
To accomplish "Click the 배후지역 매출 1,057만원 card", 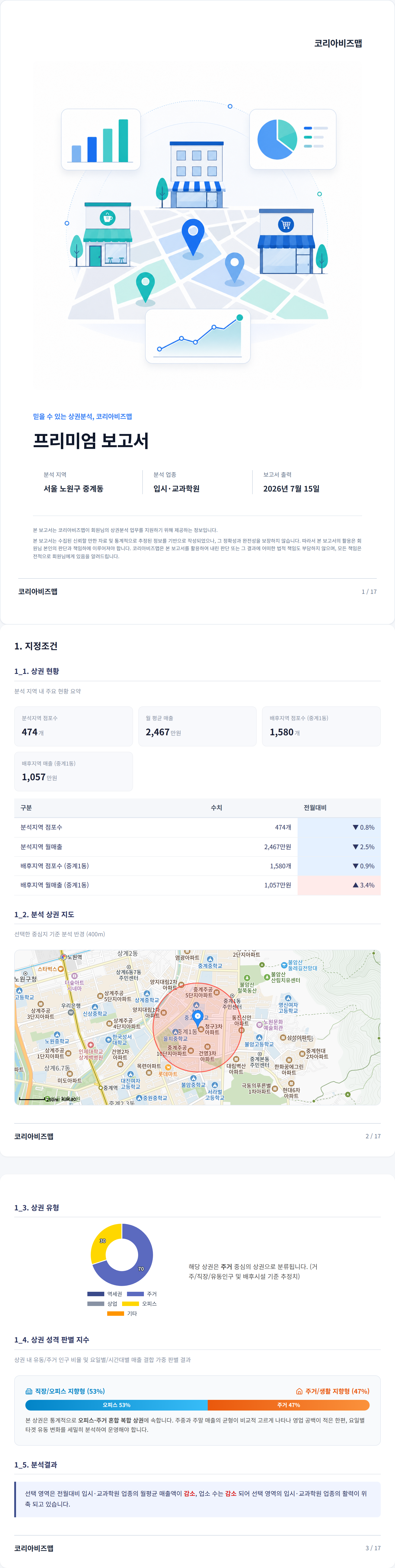I will (x=74, y=771).
